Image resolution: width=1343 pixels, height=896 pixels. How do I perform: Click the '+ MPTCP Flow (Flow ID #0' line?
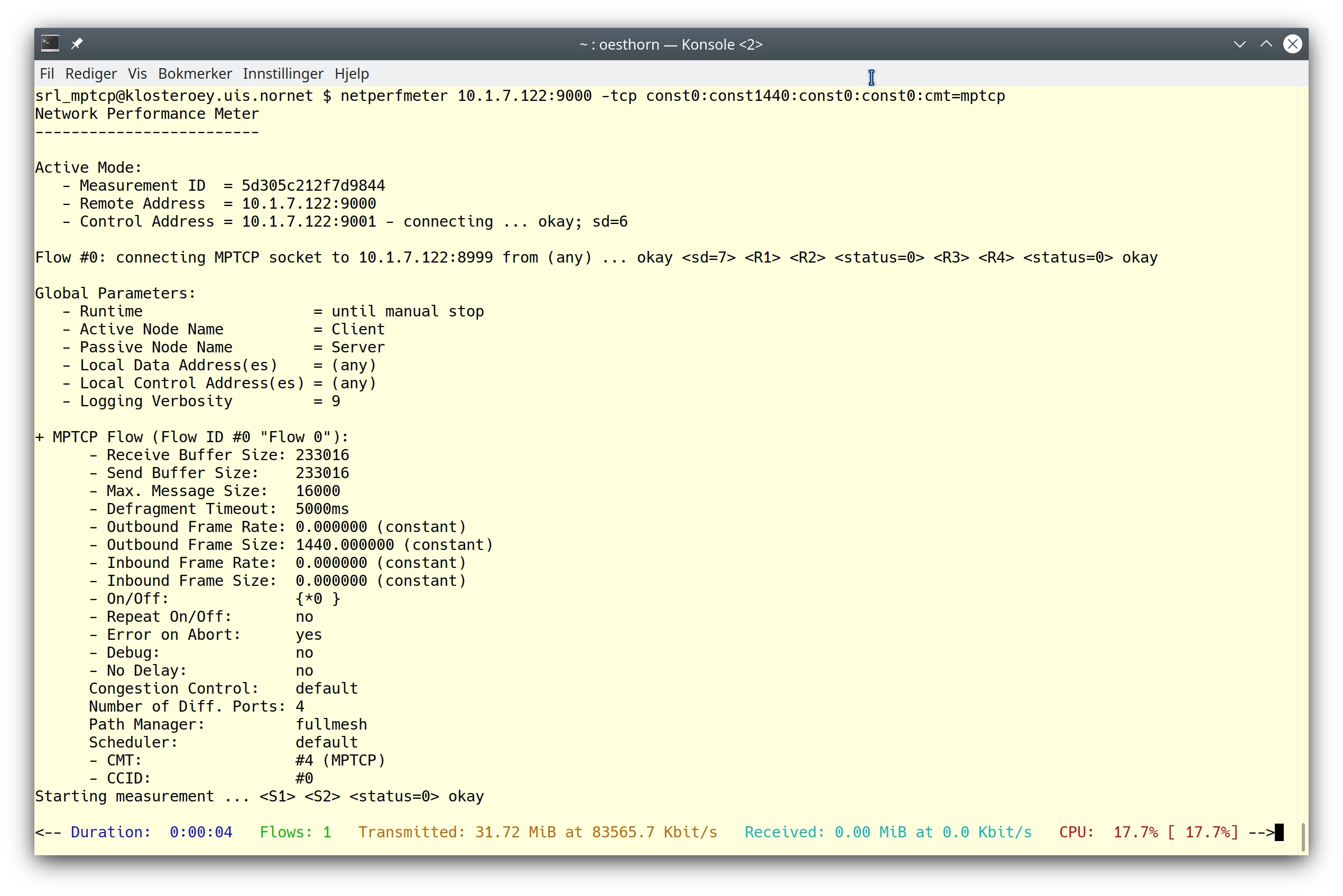tap(191, 437)
